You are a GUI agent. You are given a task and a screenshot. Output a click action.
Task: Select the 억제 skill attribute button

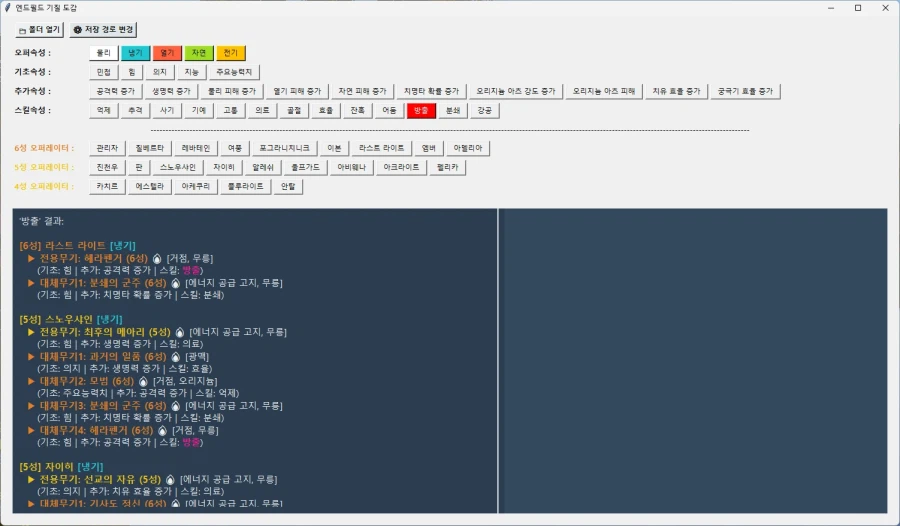pyautogui.click(x=103, y=110)
